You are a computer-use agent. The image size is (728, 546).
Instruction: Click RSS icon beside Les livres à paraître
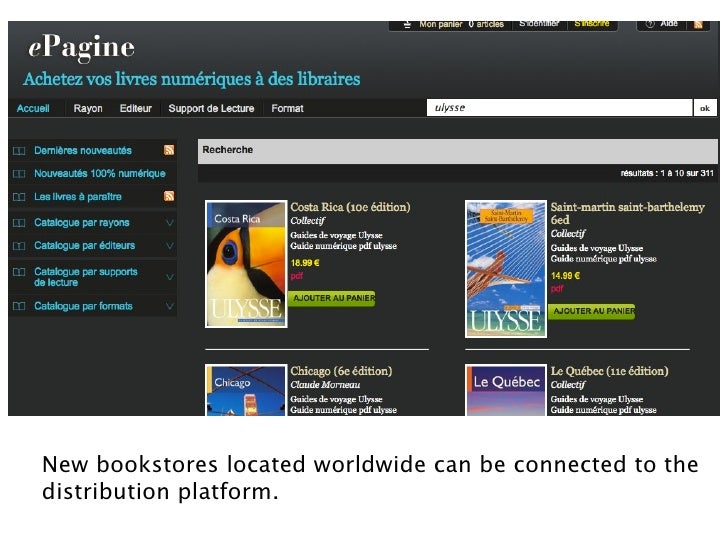click(169, 196)
